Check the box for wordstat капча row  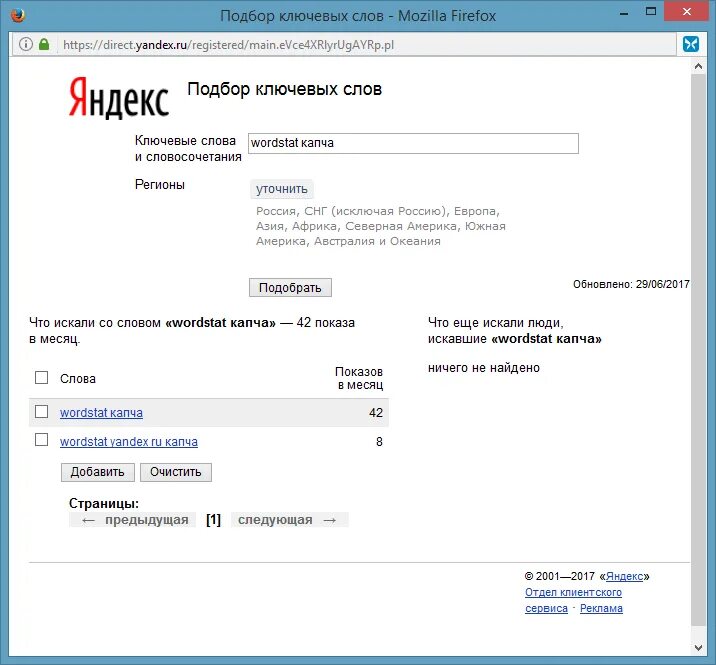pyautogui.click(x=42, y=412)
